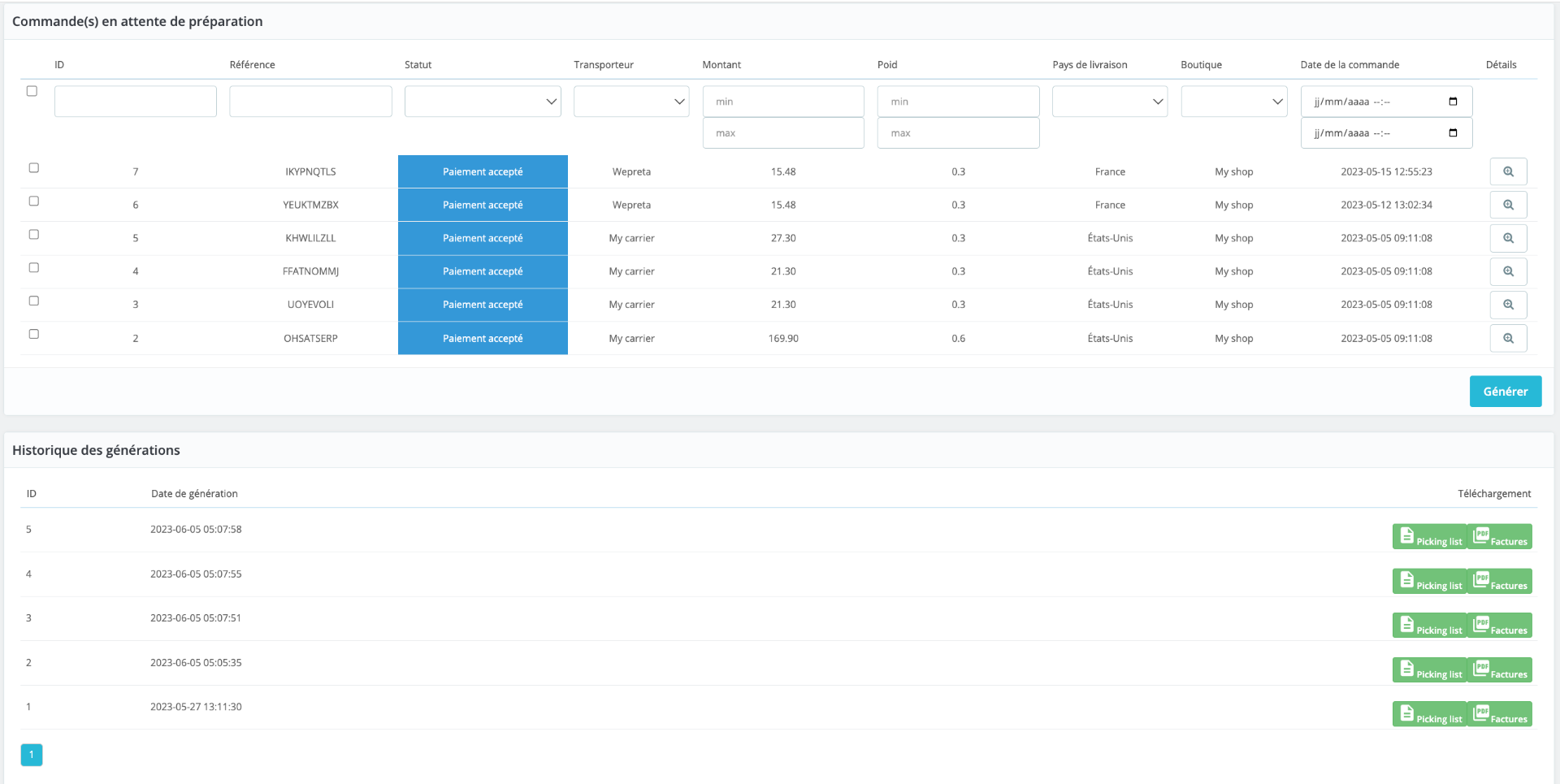Select order 3 UOYEVOLI checkbox
This screenshot has height=784, width=1560.
click(x=34, y=301)
